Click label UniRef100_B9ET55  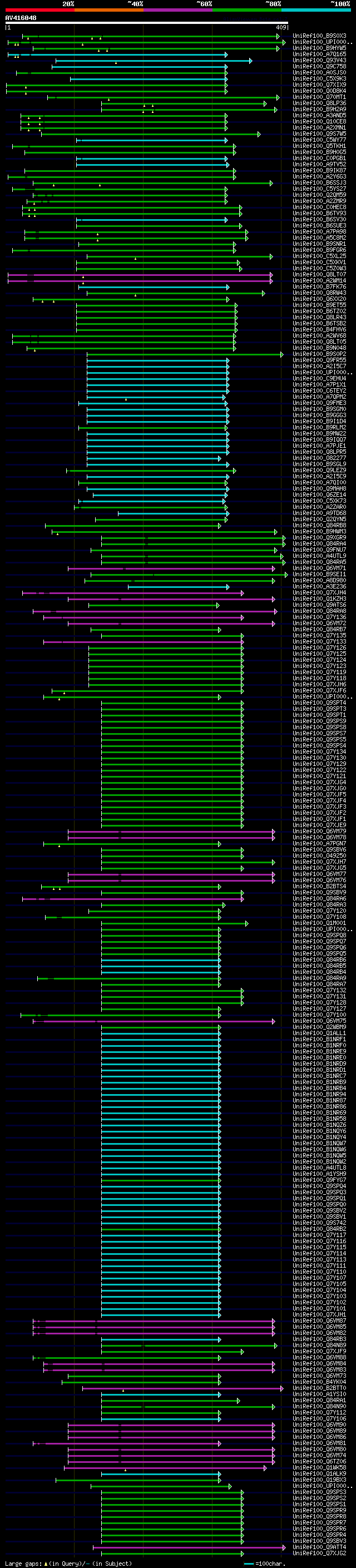[x=319, y=305]
